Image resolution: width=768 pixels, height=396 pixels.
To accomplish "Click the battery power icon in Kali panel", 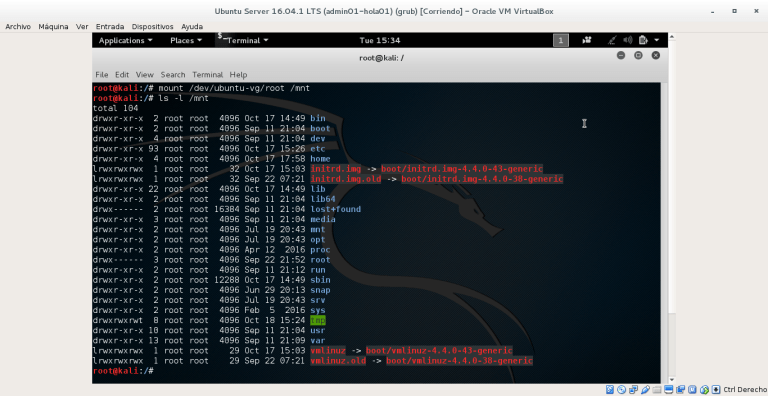I will [643, 40].
